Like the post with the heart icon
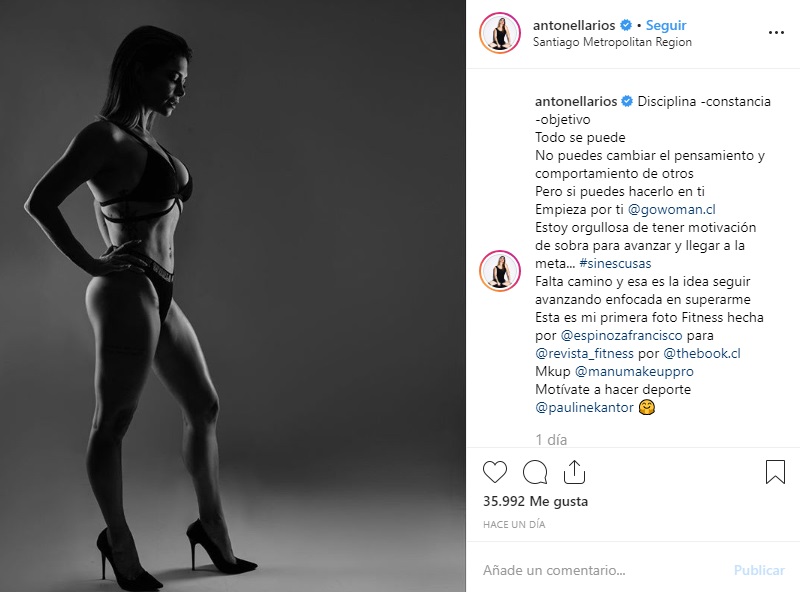The image size is (800, 592). 495,472
